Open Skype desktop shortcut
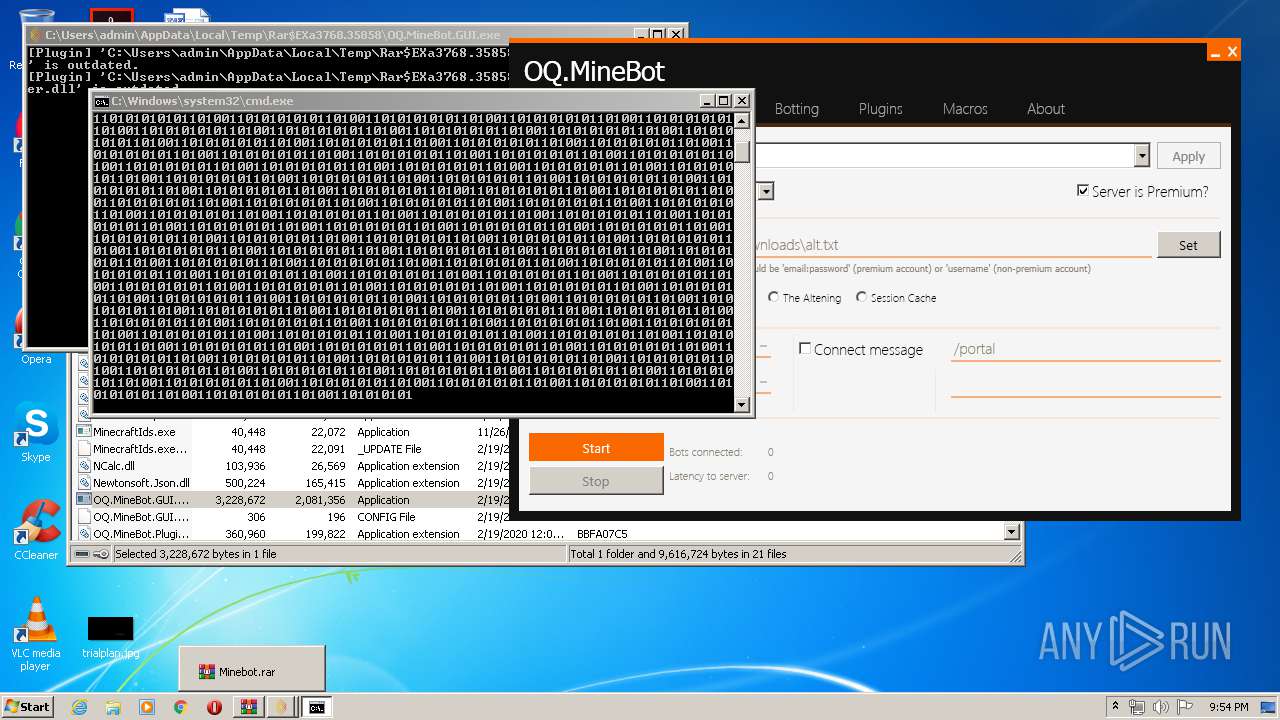Viewport: 1280px width, 720px height. 36,433
